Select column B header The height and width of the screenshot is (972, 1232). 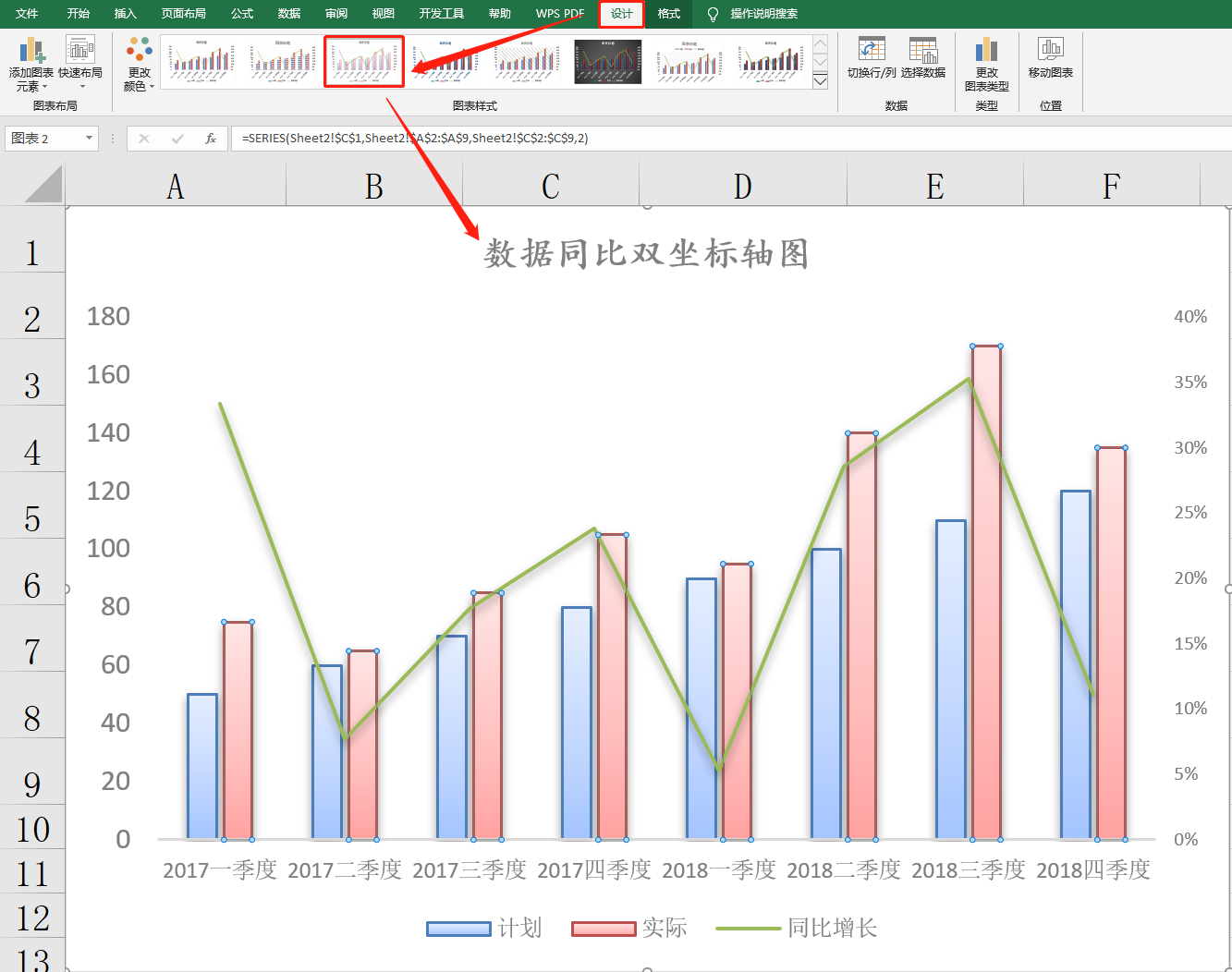click(373, 186)
